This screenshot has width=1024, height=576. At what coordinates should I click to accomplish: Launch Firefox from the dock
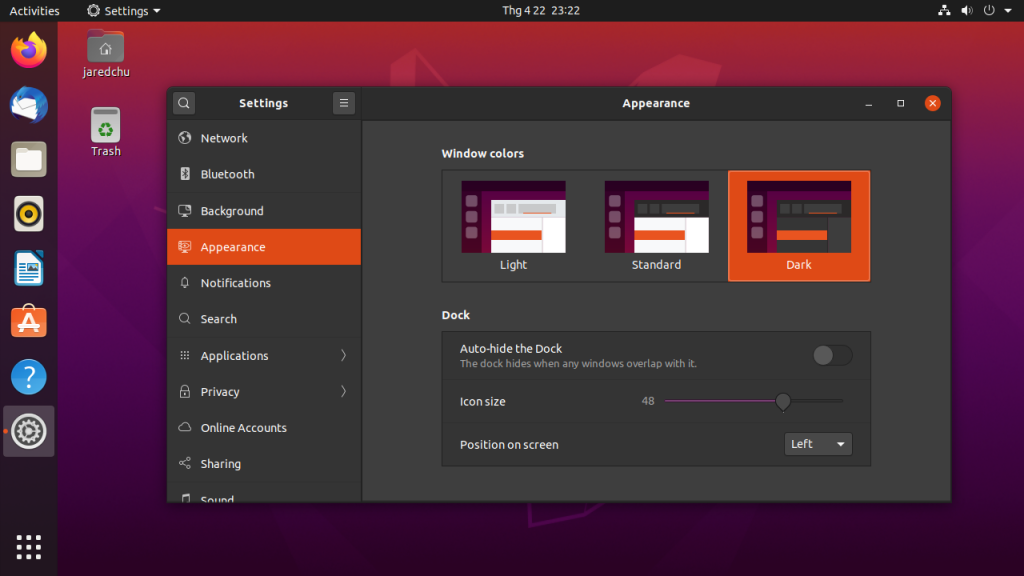click(28, 50)
